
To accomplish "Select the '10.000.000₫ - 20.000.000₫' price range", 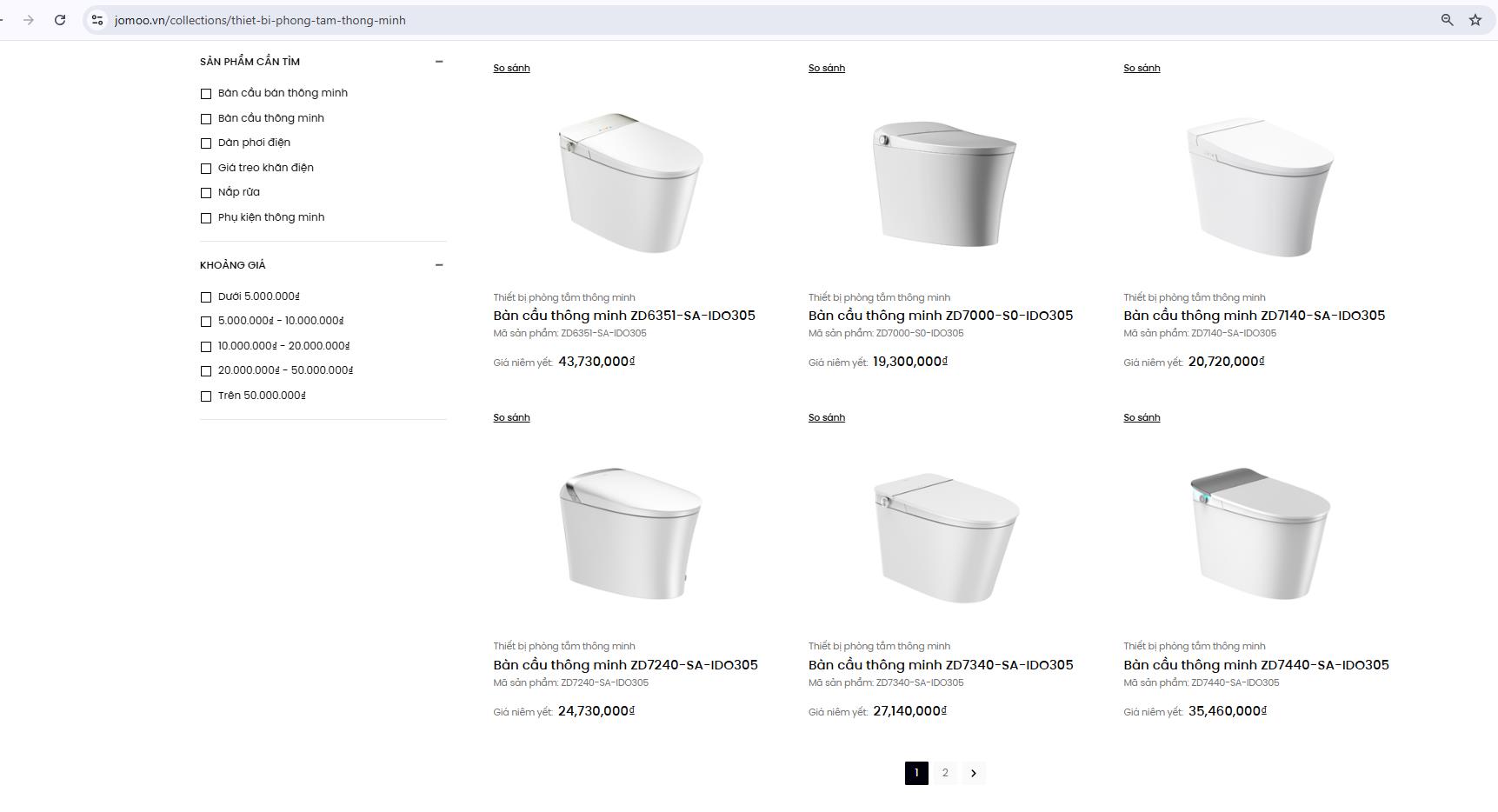I will 206,347.
